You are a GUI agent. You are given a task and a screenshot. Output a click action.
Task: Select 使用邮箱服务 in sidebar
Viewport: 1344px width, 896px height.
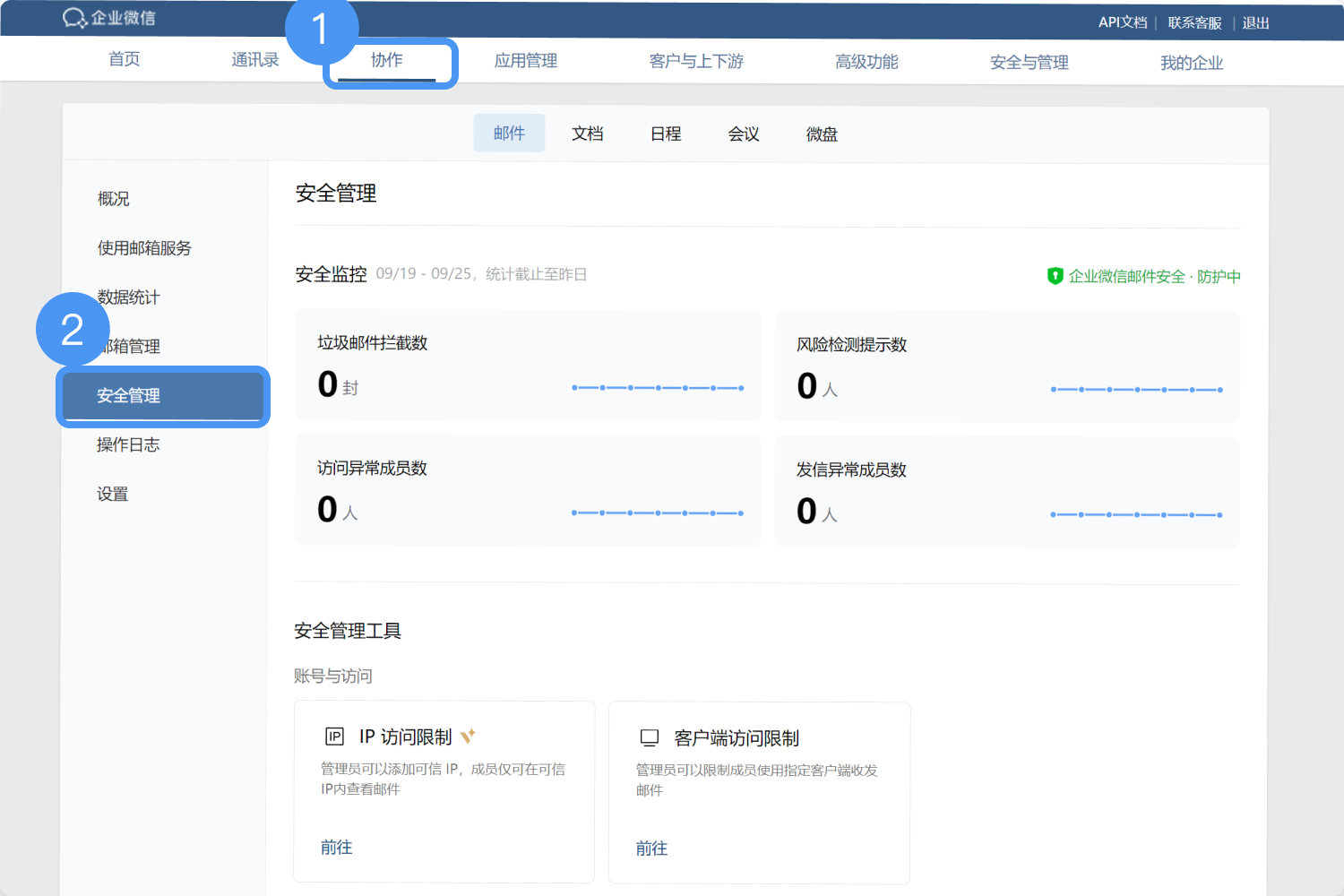[144, 248]
